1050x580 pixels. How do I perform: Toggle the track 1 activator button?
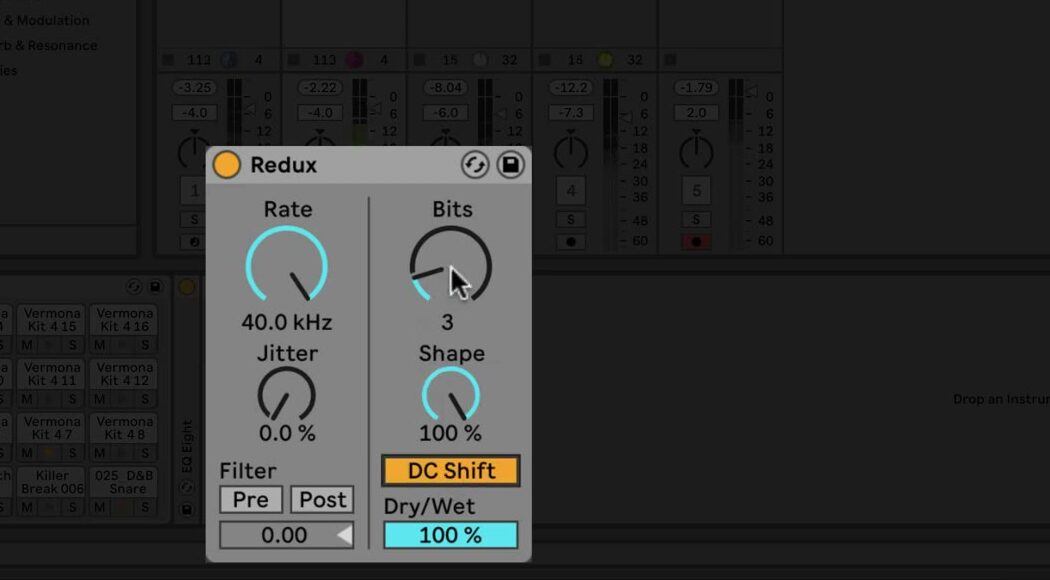click(194, 191)
